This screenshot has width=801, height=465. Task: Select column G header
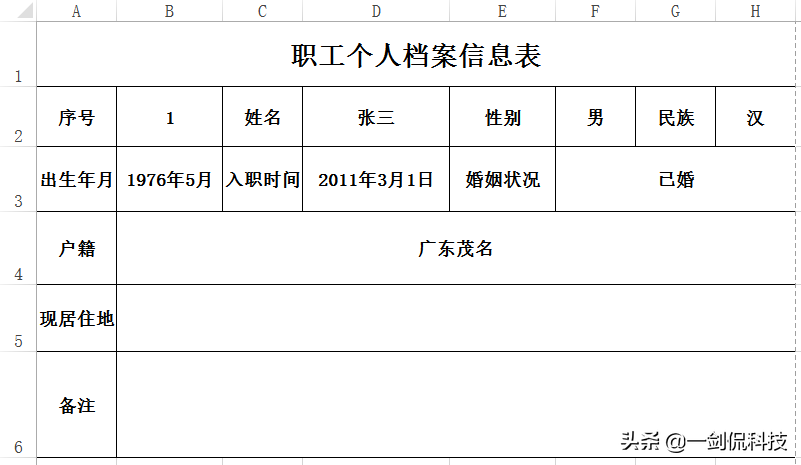[676, 11]
